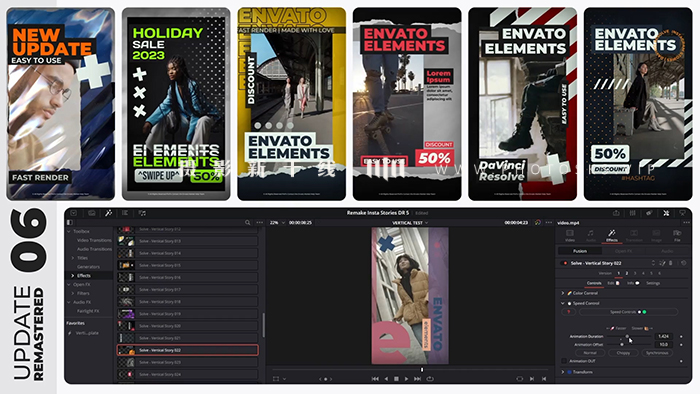The width and height of the screenshot is (700, 394).
Task: Jump to first frame in viewer
Action: point(375,378)
